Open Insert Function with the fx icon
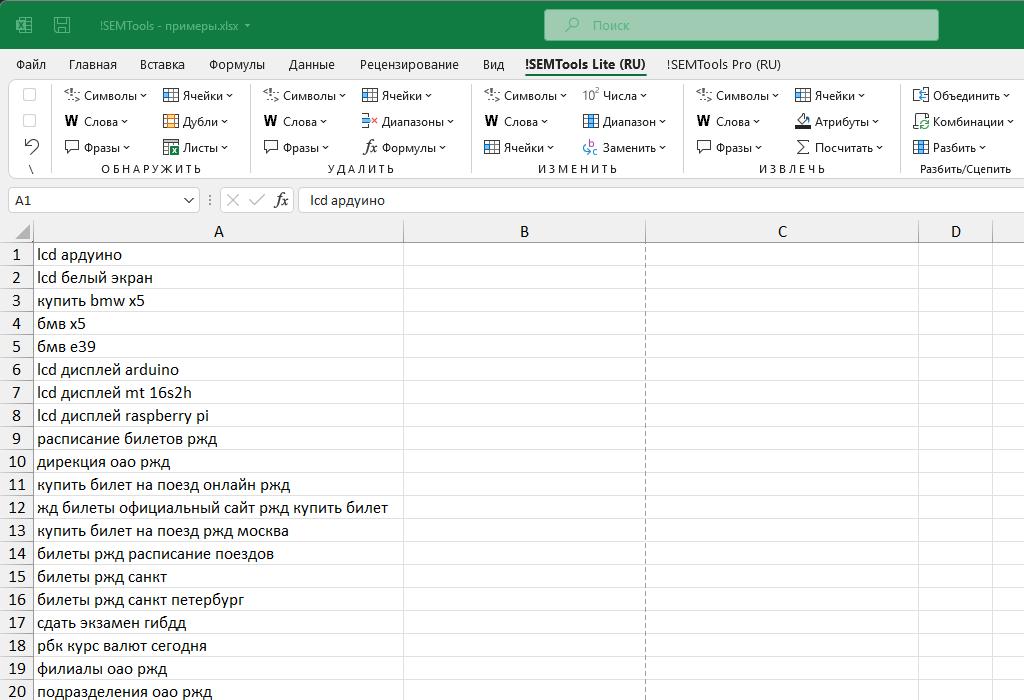The image size is (1024, 700). pos(281,200)
